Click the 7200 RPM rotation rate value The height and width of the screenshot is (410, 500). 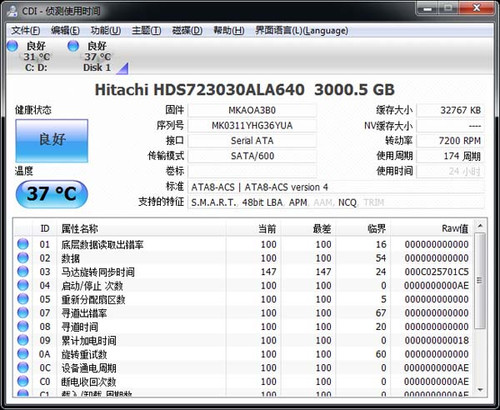[x=450, y=141]
